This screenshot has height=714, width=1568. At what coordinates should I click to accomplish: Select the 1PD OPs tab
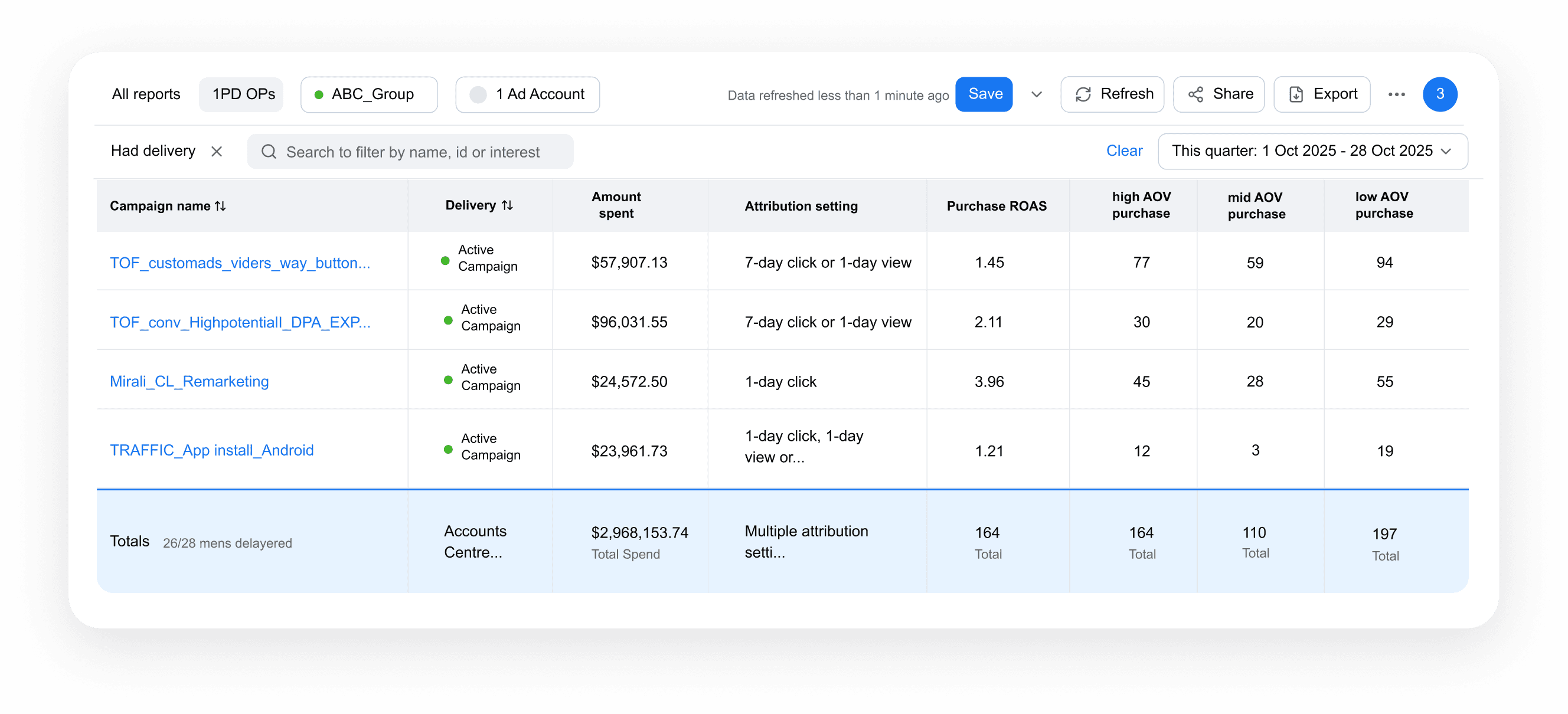243,94
